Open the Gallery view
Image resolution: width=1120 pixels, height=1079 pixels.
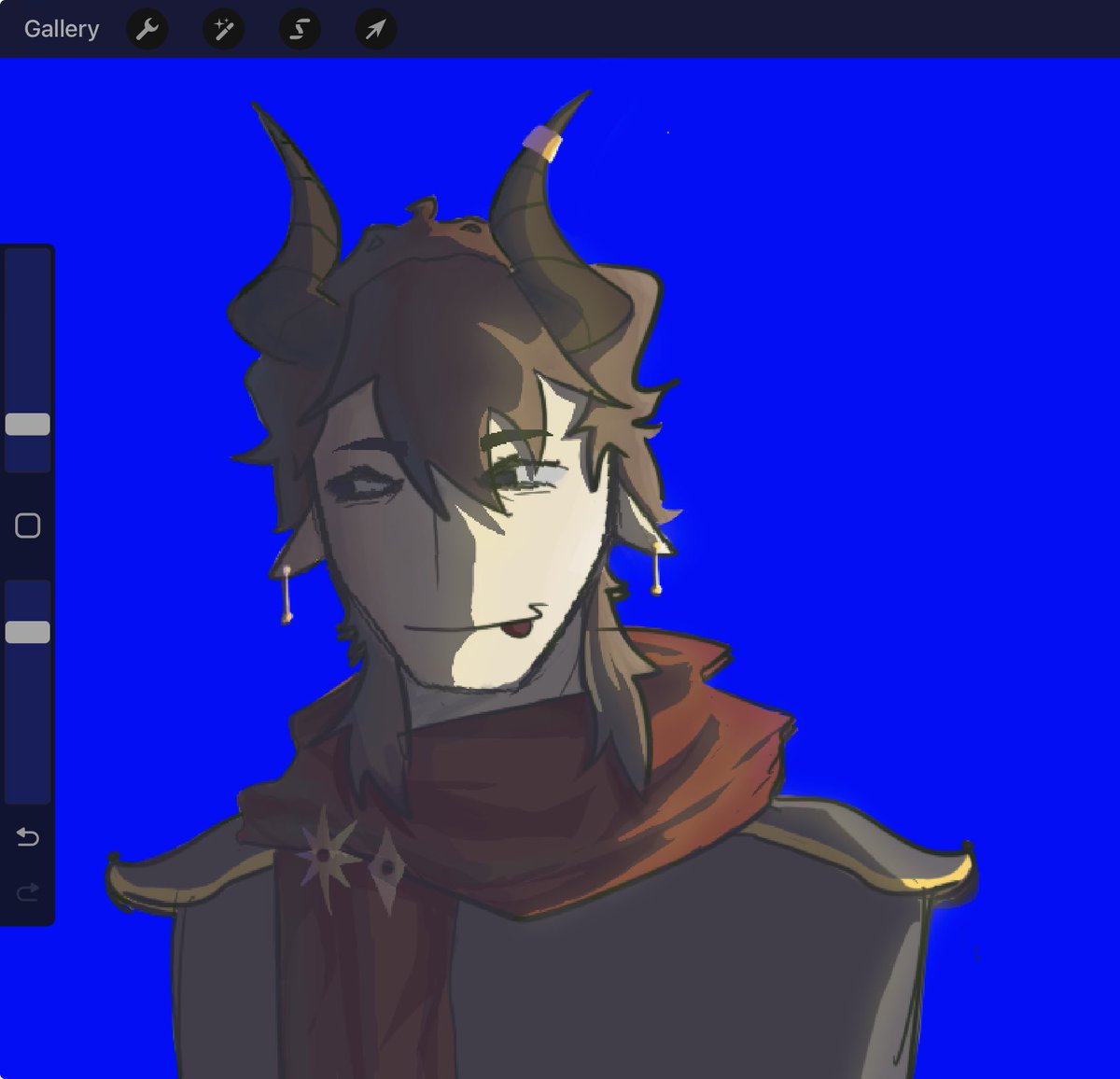click(62, 29)
